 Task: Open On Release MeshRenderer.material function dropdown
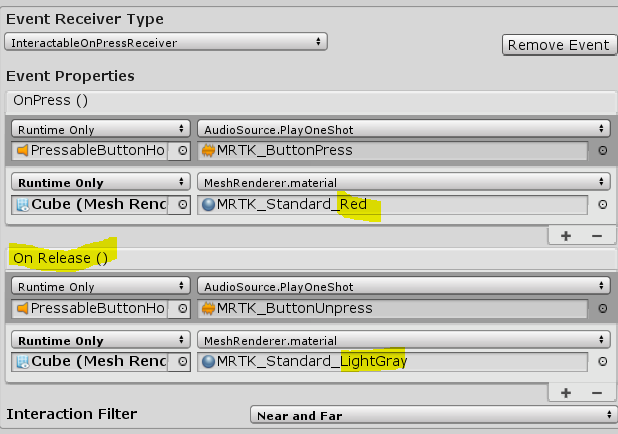click(403, 340)
